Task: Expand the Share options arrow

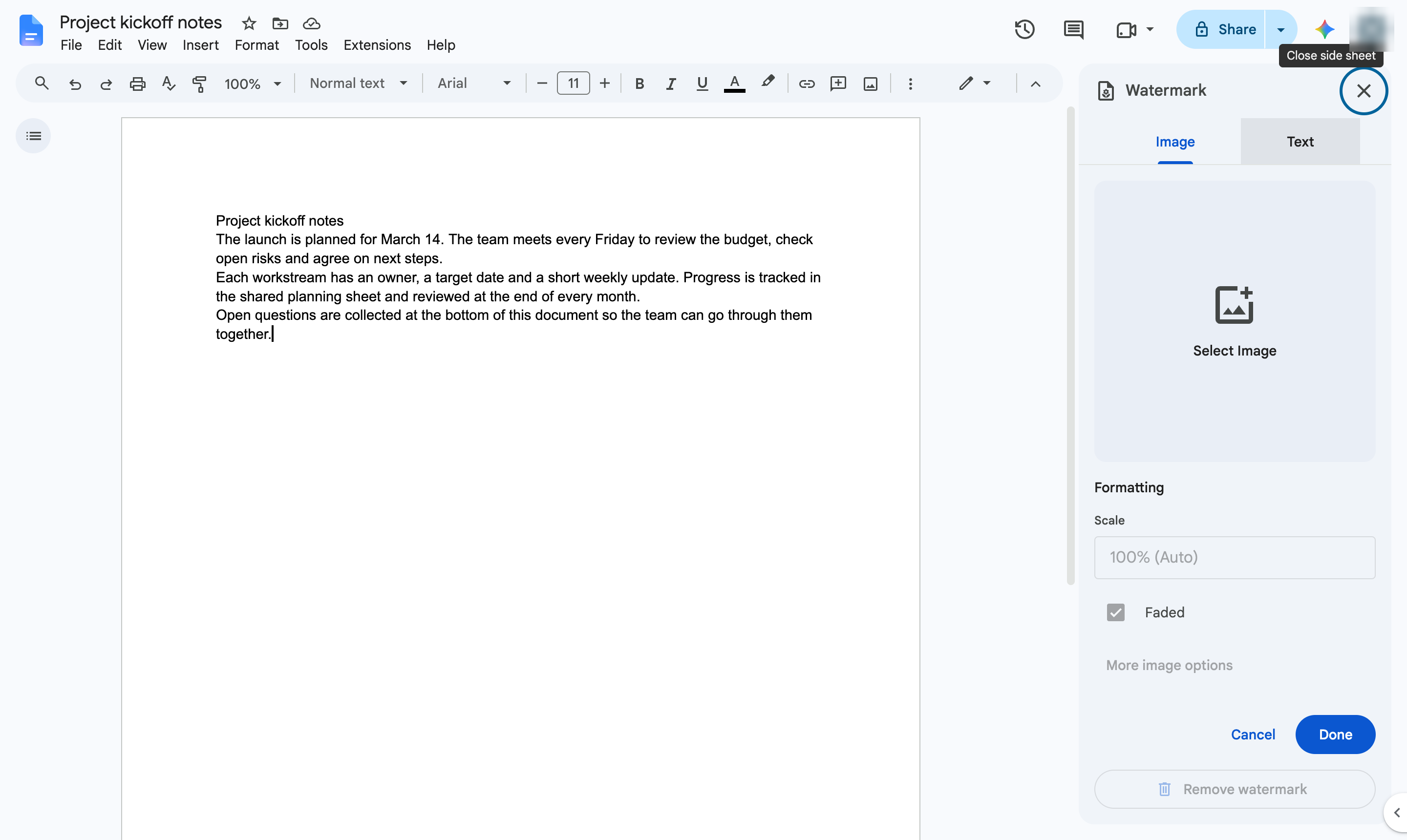Action: coord(1281,29)
